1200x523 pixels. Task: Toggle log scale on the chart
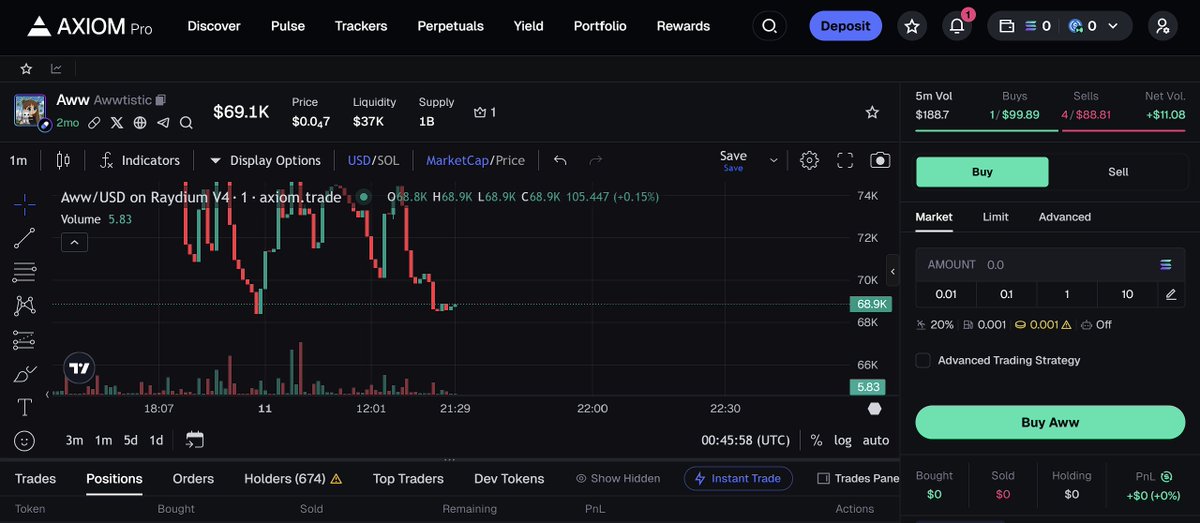click(843, 440)
